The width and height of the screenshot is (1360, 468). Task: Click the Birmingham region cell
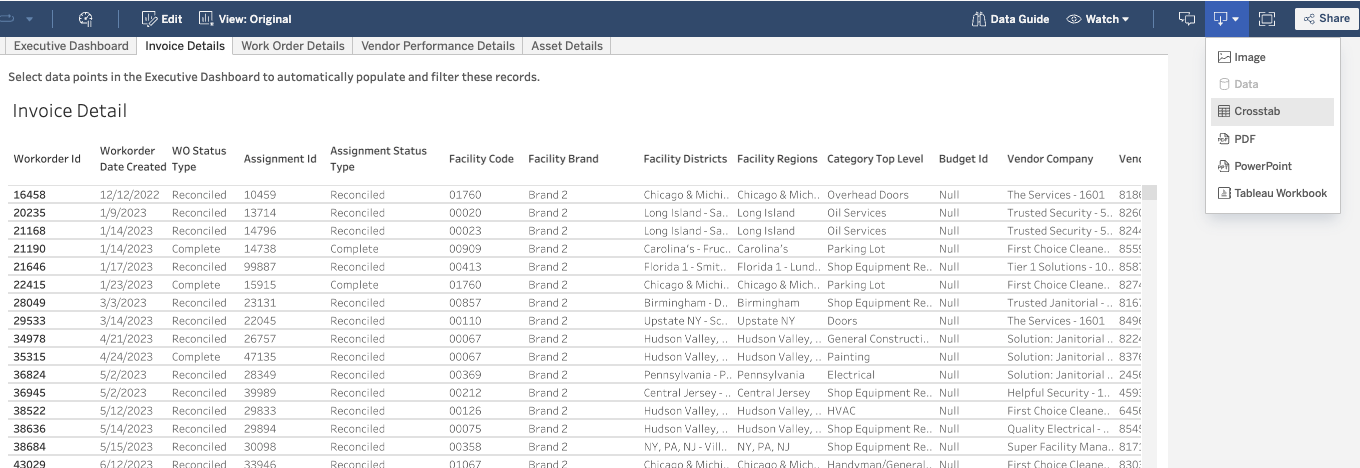768,303
